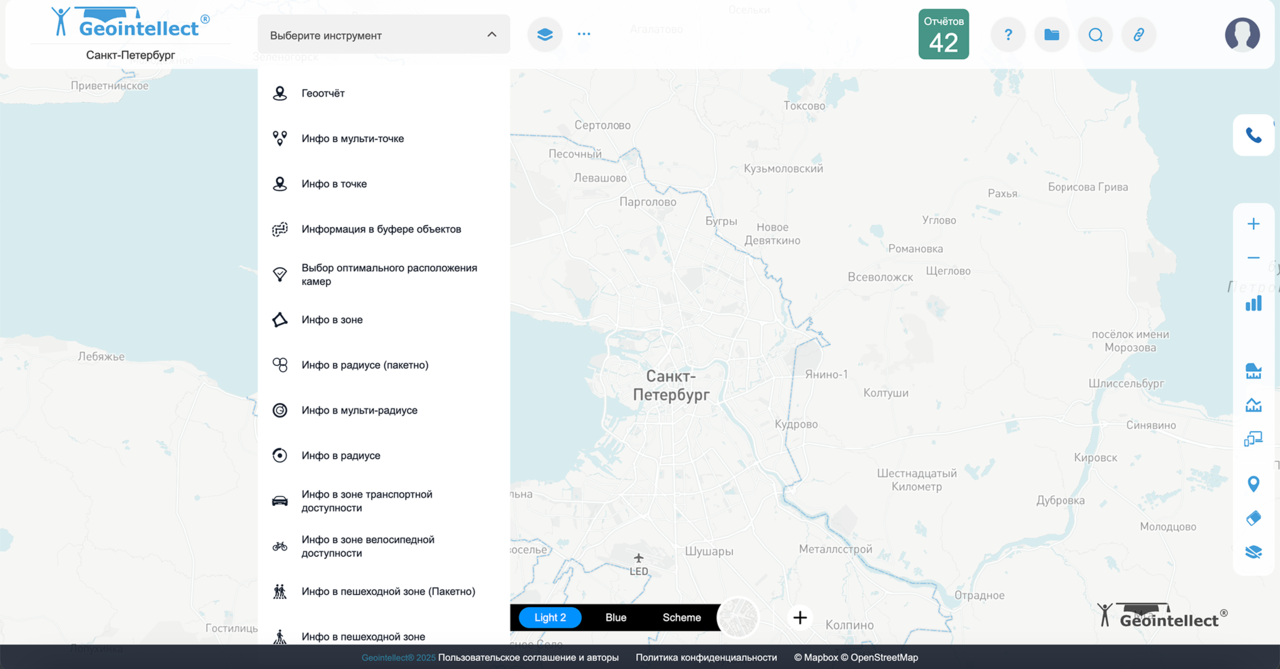1280x669 pixels.
Task: Collapse the 'Выберите инструмент' dropdown
Action: pos(491,35)
